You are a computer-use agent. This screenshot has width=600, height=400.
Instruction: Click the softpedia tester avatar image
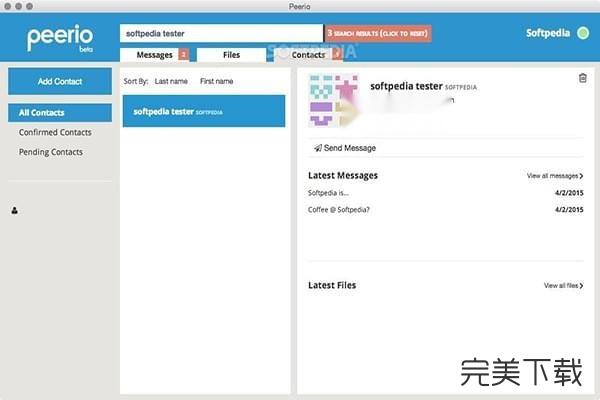tap(334, 100)
